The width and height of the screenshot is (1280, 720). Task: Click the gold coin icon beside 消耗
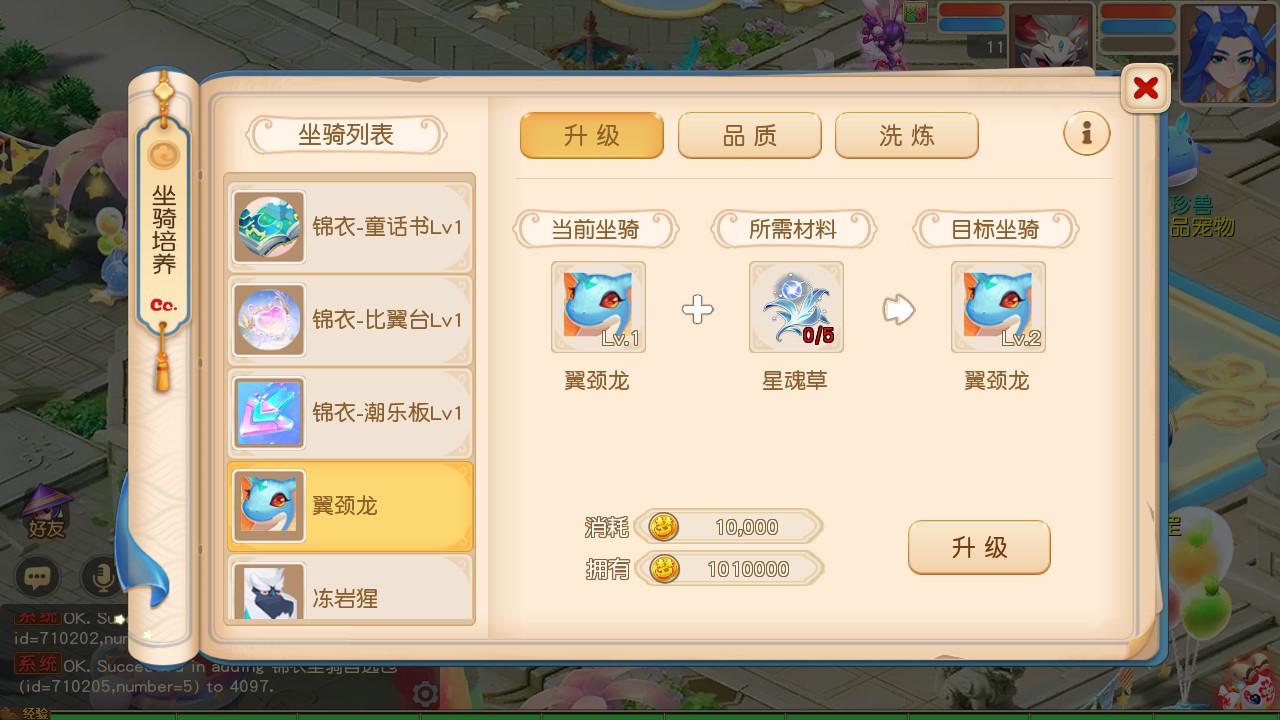(x=664, y=526)
